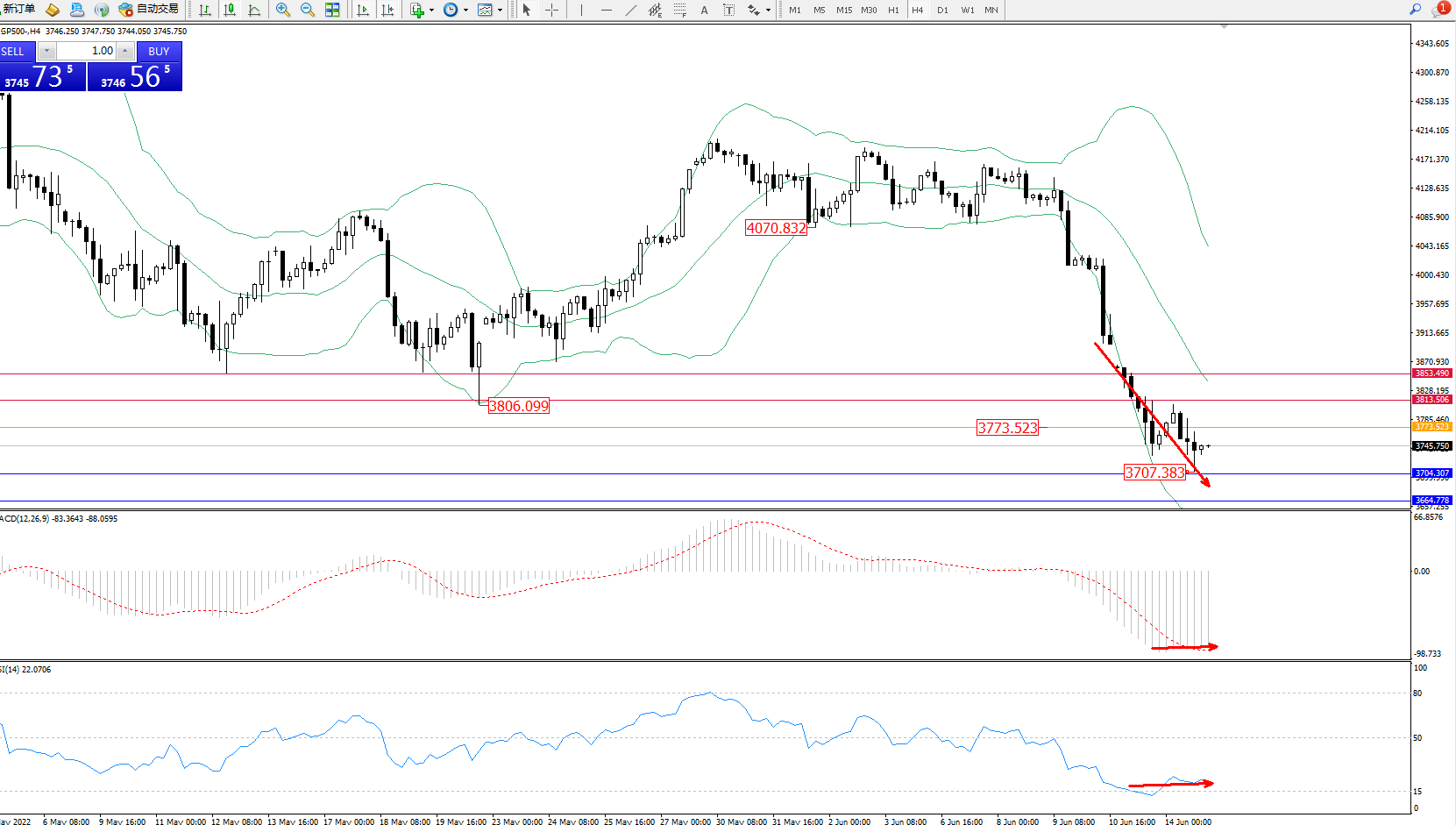Click the lot size field showing 1.00
Screen dimensions: 1456x825
[88, 51]
